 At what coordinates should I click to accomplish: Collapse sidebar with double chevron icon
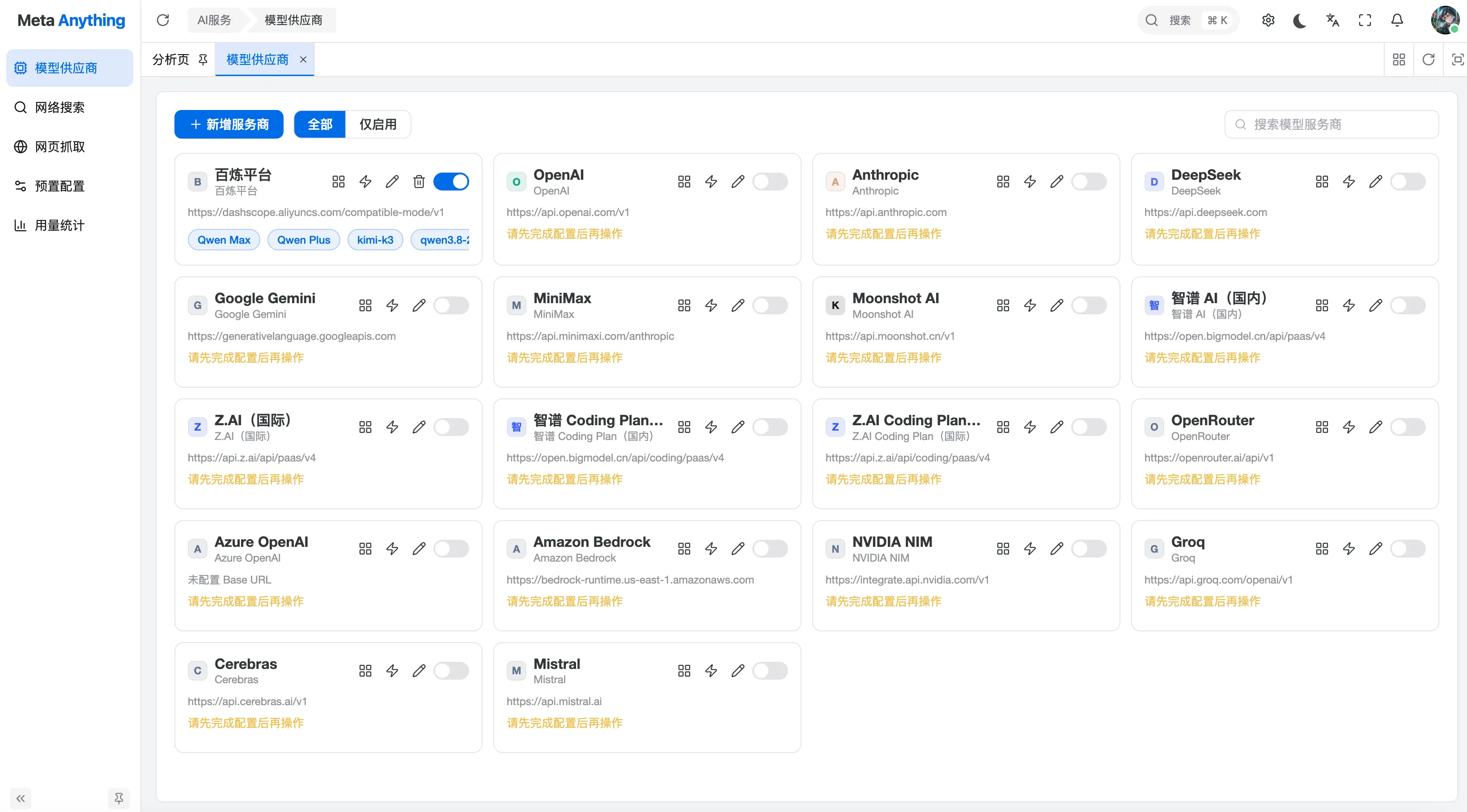point(21,798)
